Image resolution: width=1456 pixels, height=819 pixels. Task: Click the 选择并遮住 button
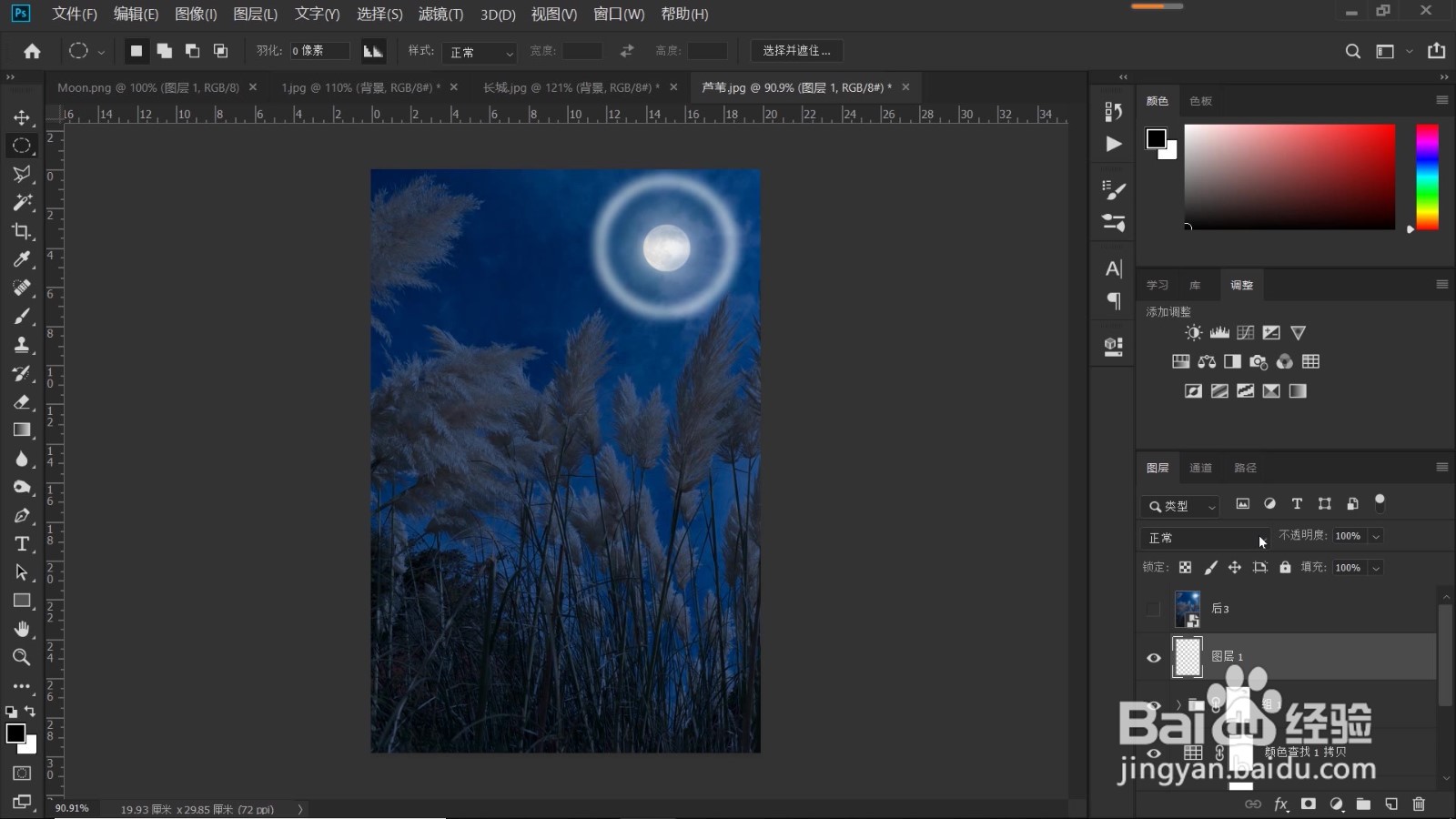tap(796, 51)
